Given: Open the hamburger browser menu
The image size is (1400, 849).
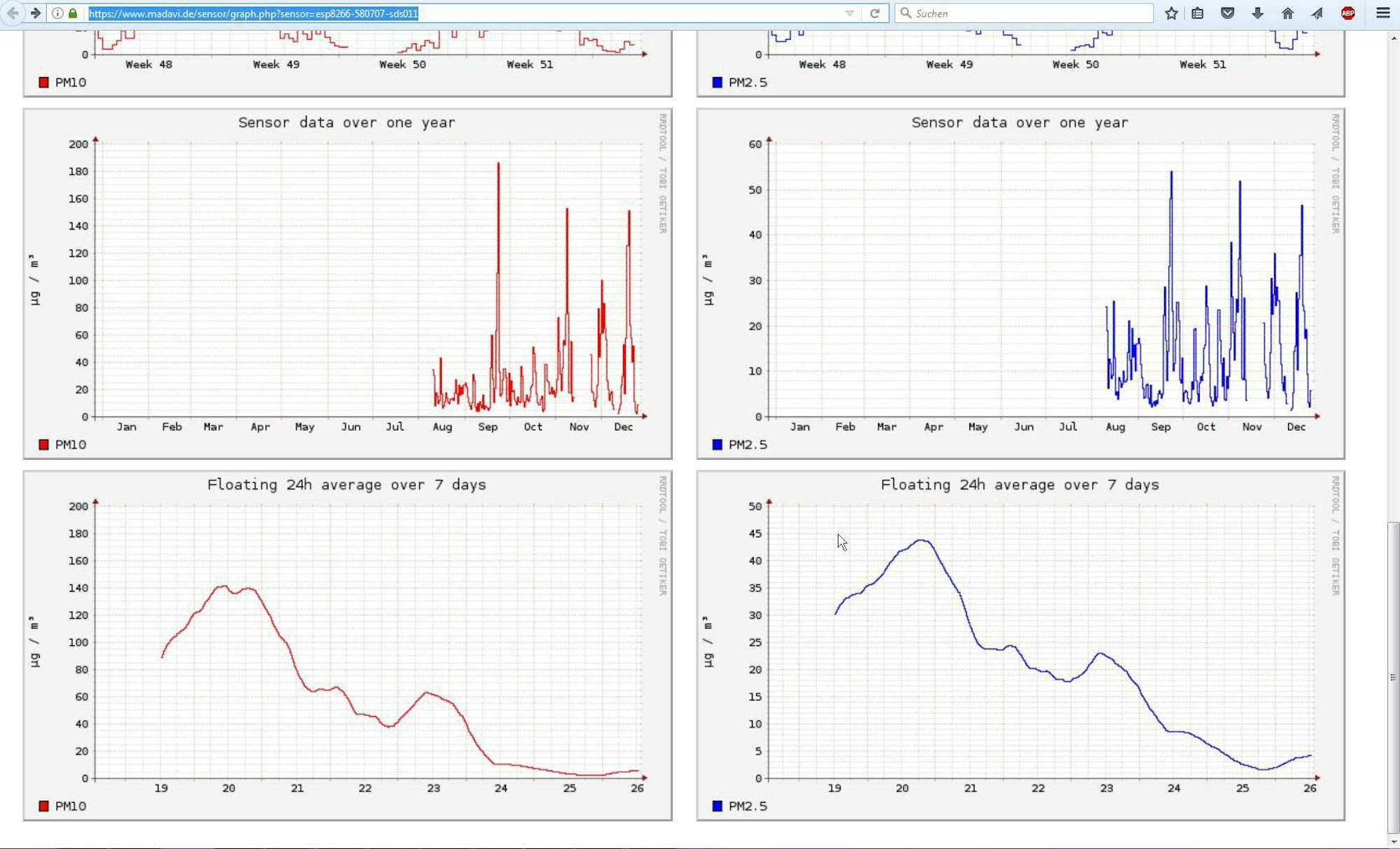Looking at the screenshot, I should [x=1382, y=13].
